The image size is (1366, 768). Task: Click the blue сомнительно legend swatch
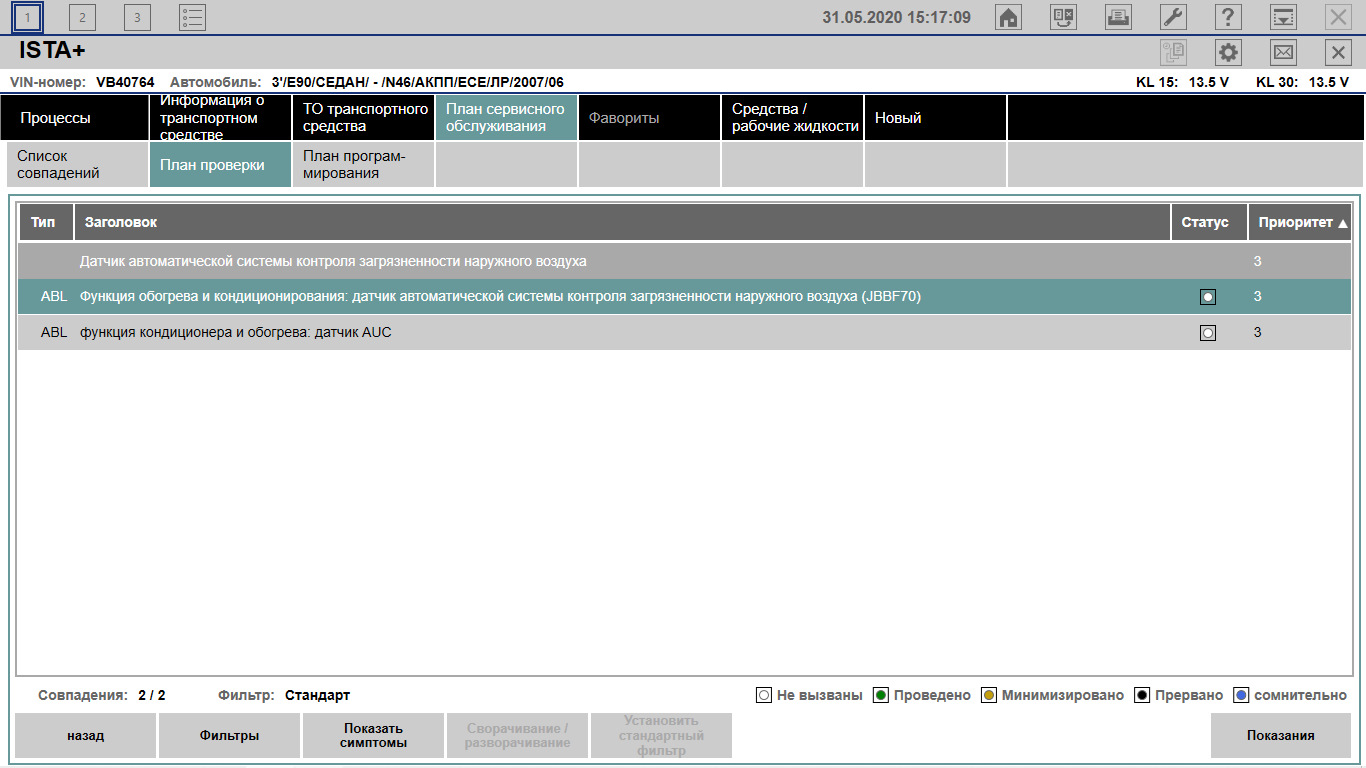point(1241,695)
